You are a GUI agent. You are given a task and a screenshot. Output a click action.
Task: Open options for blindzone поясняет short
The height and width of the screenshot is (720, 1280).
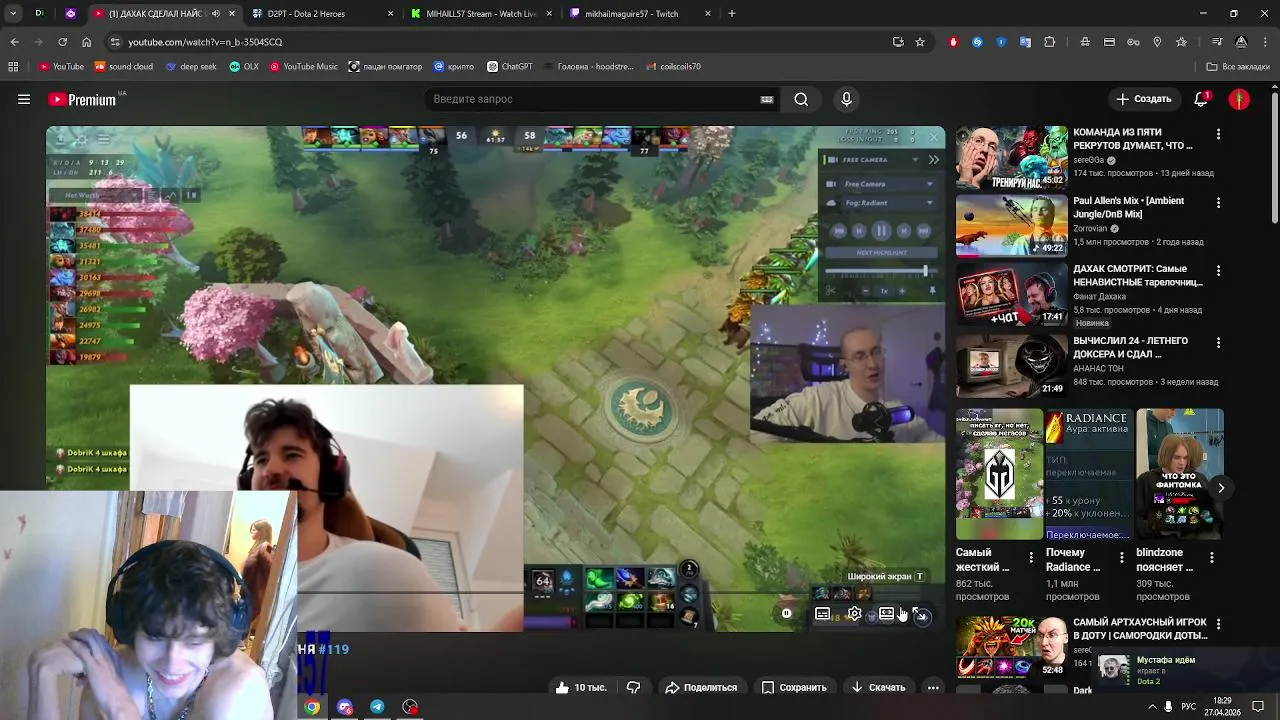pyautogui.click(x=1211, y=558)
